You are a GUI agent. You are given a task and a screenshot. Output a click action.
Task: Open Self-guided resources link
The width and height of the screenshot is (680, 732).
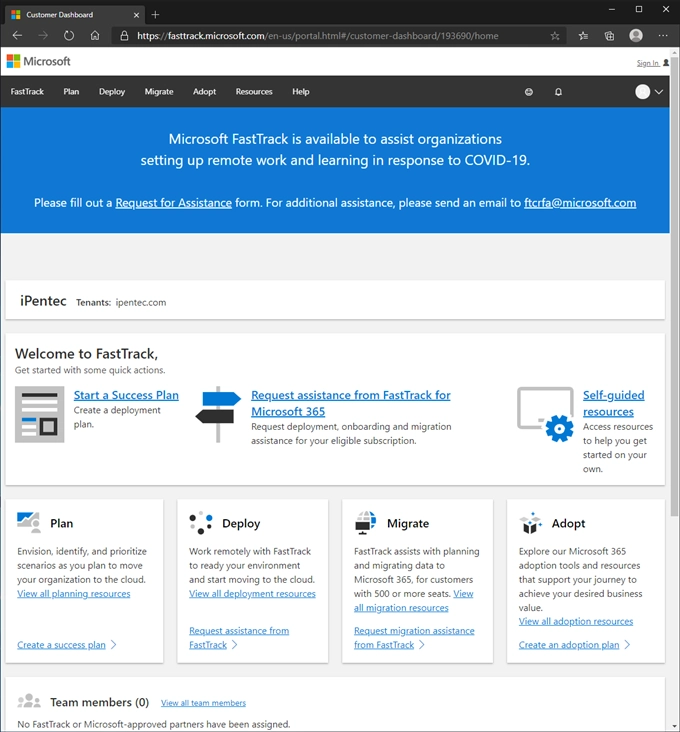(613, 403)
